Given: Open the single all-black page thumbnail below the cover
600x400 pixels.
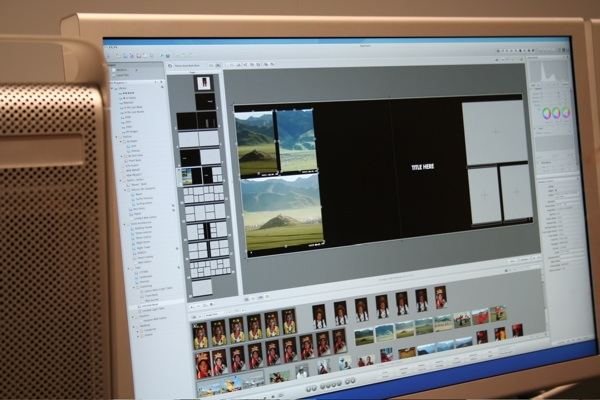Looking at the screenshot, I should pos(205,101).
